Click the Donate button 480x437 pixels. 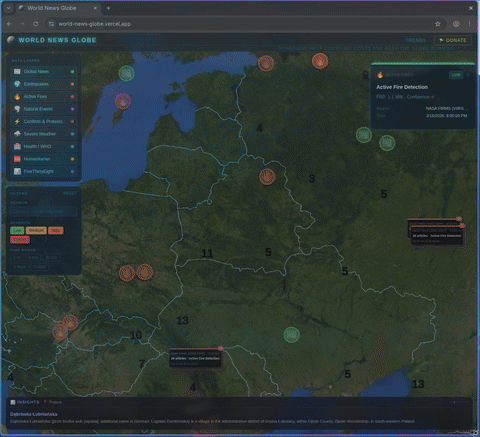453,40
